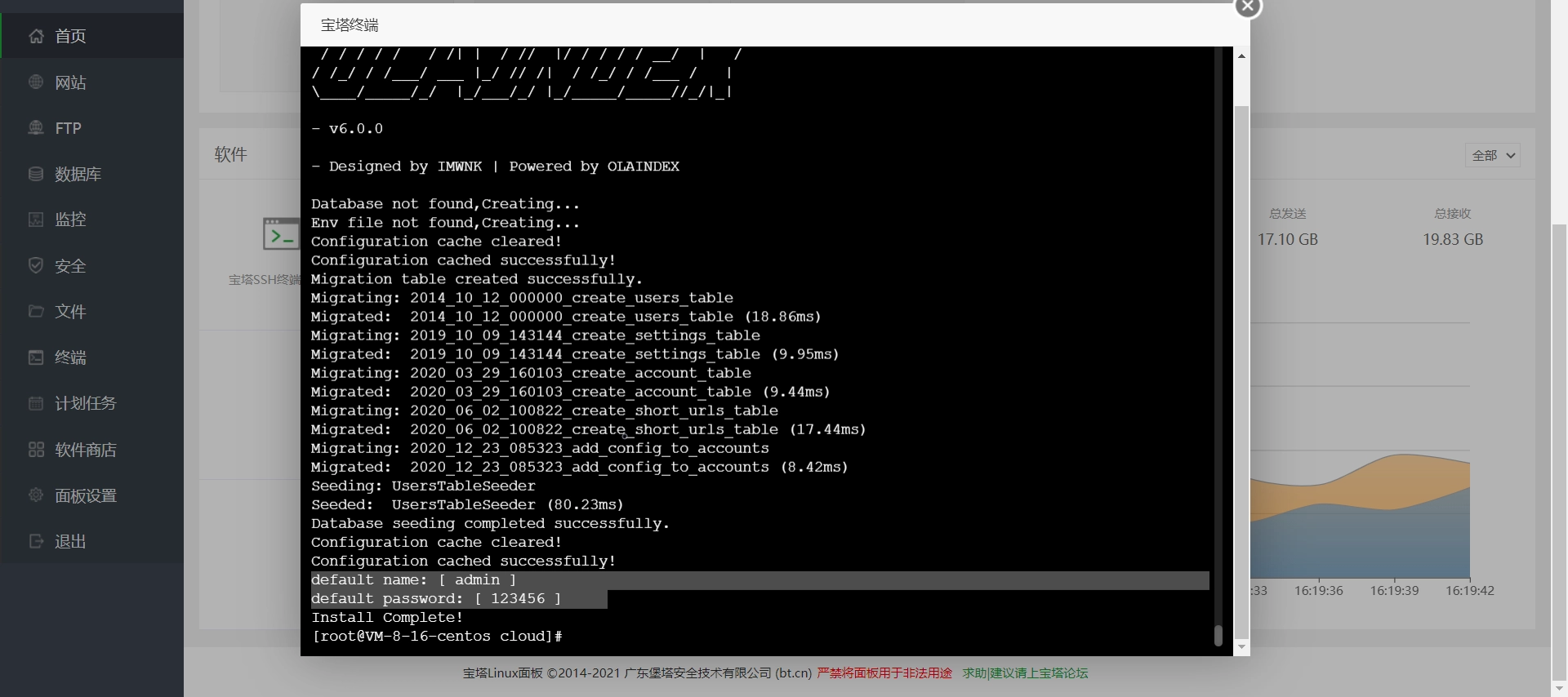Open the 宝塔SSH终端 software icon
1568x697 pixels.
point(281,234)
